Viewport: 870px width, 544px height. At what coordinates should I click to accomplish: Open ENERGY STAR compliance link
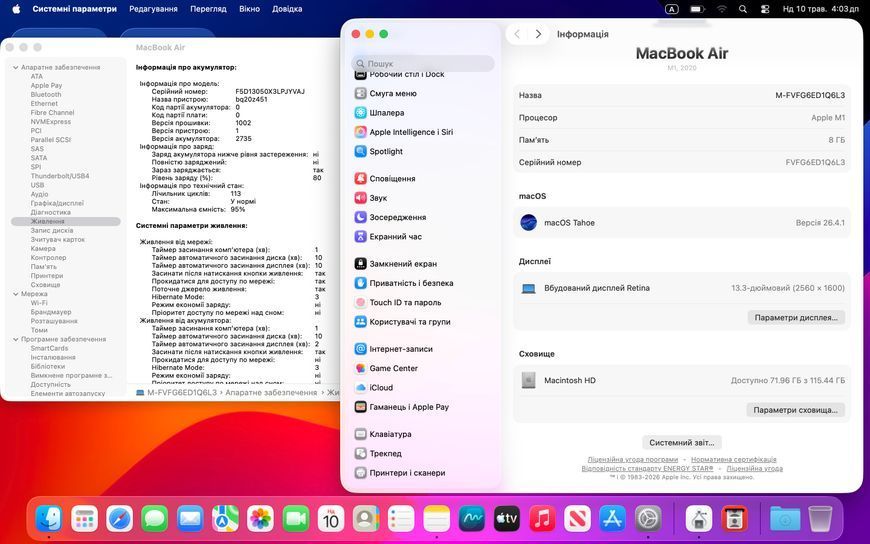(x=648, y=469)
